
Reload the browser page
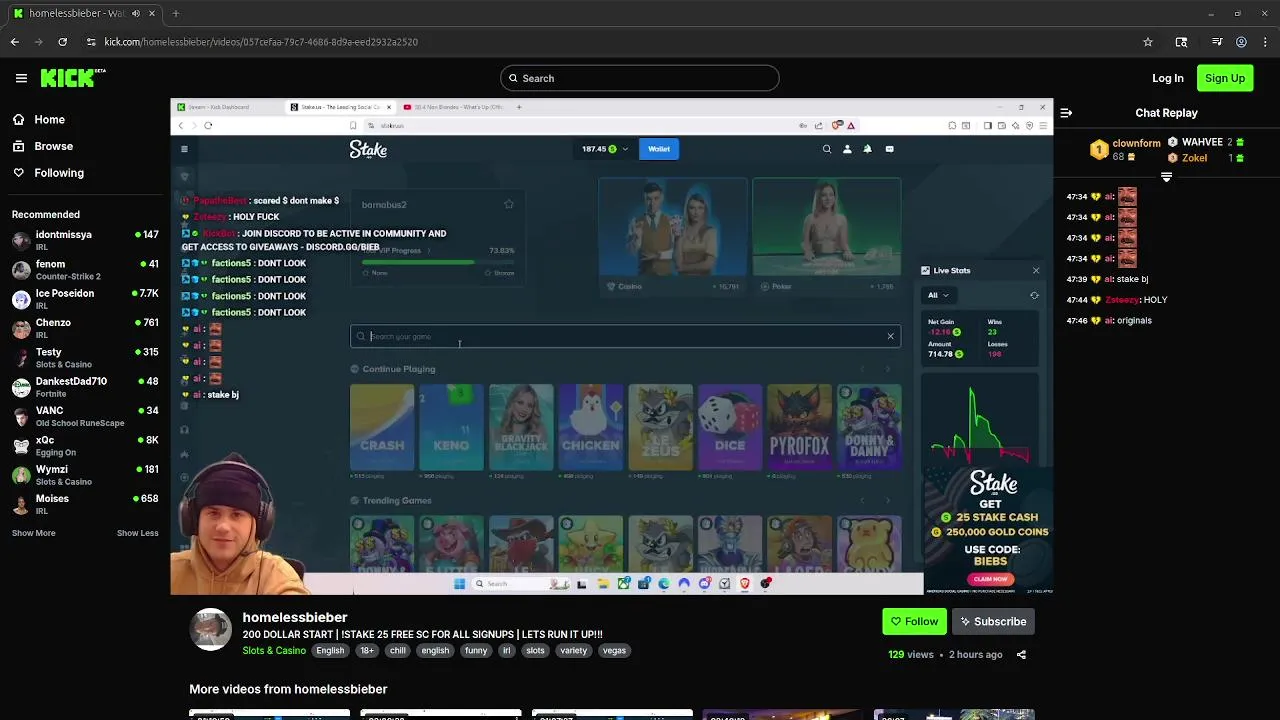coord(62,42)
